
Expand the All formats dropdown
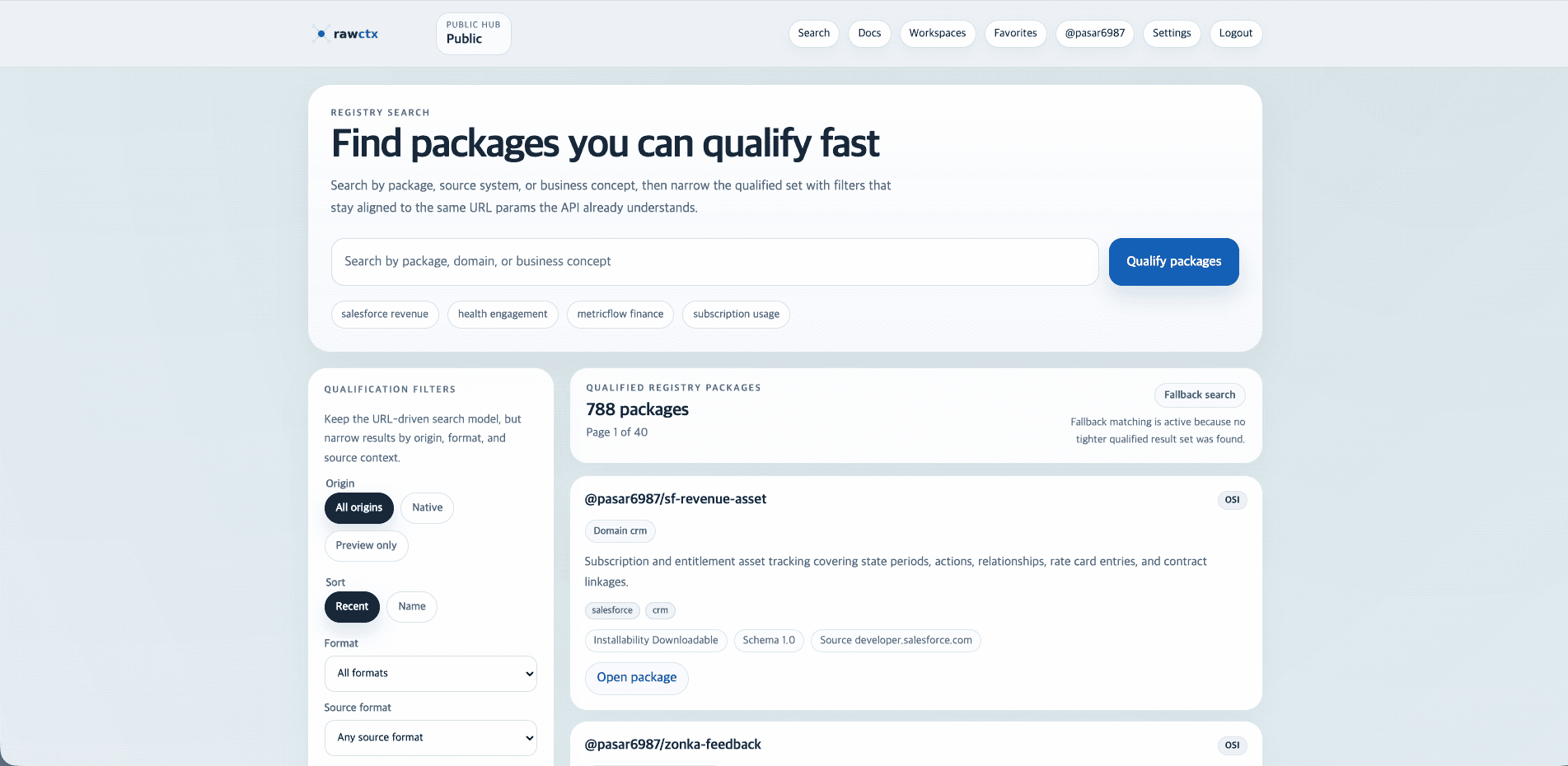430,674
